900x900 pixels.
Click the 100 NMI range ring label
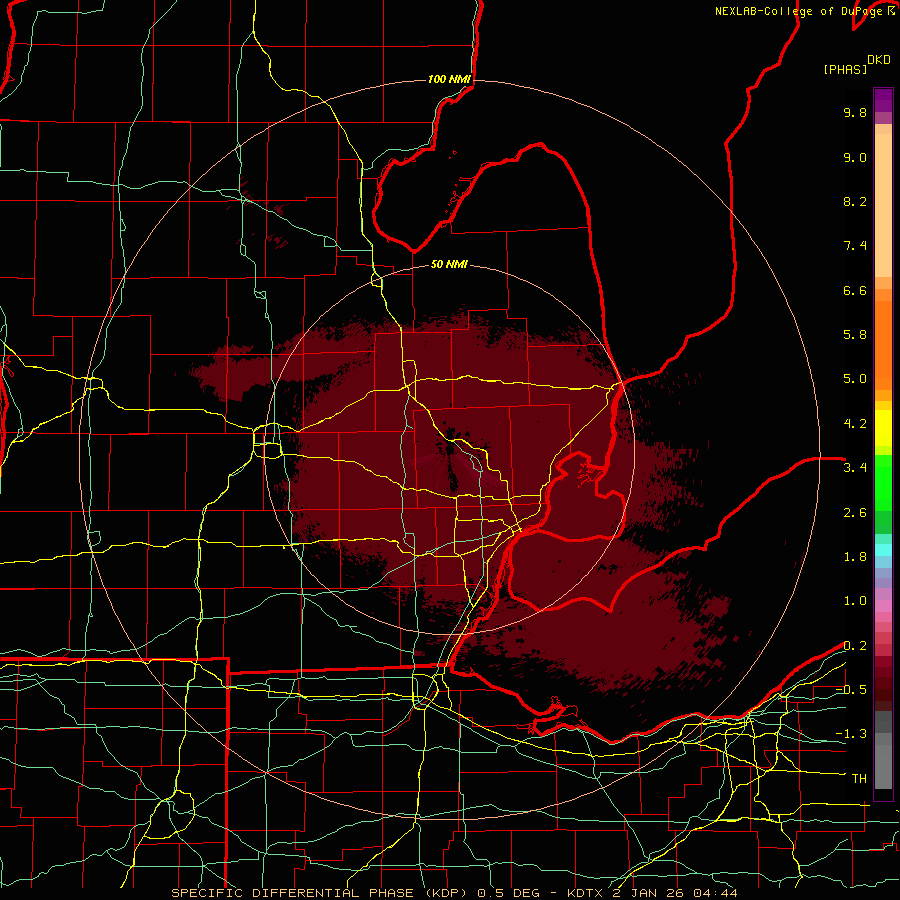pyautogui.click(x=449, y=79)
